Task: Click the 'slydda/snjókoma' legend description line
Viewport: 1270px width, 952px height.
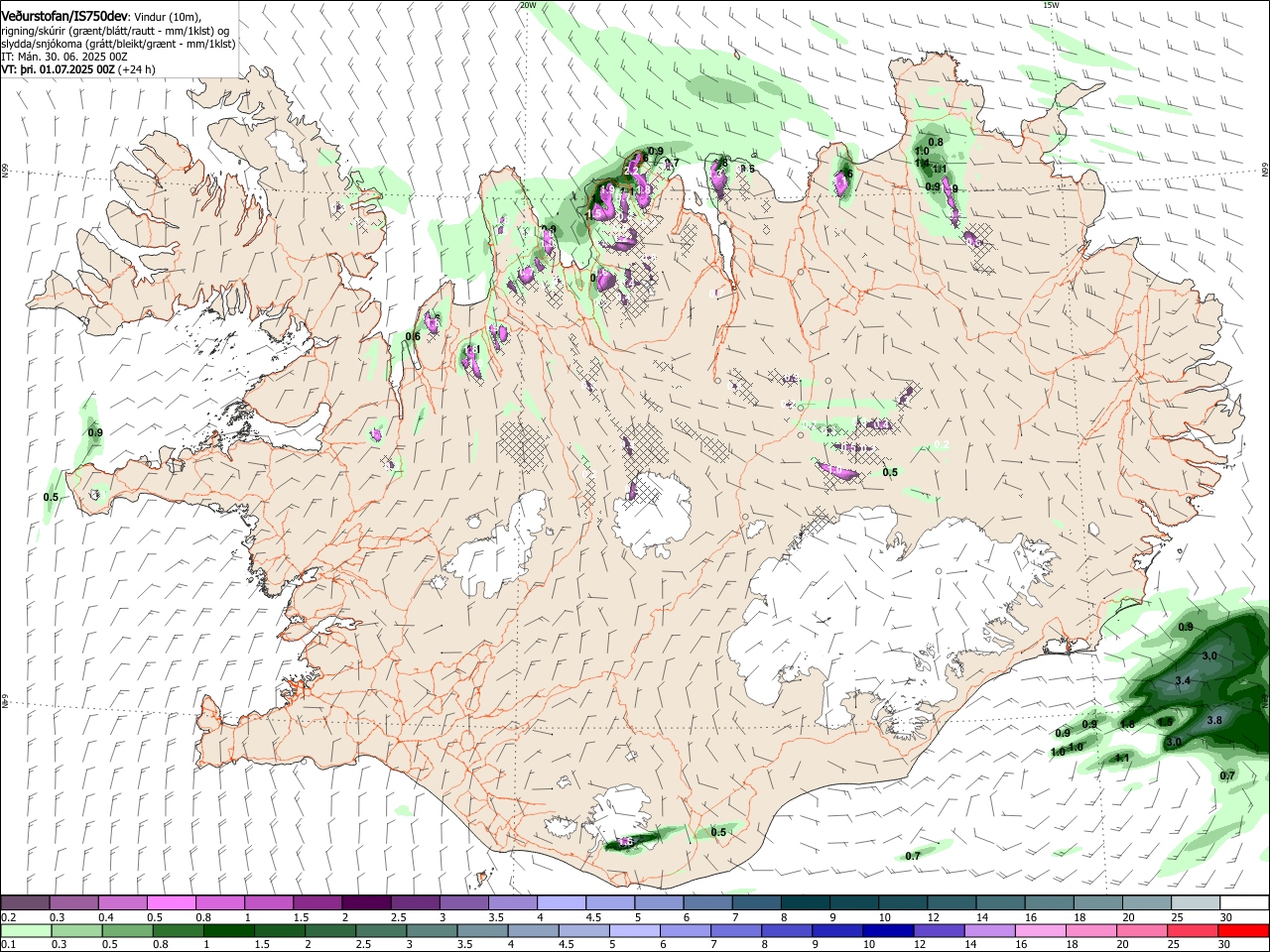Action: pyautogui.click(x=118, y=44)
